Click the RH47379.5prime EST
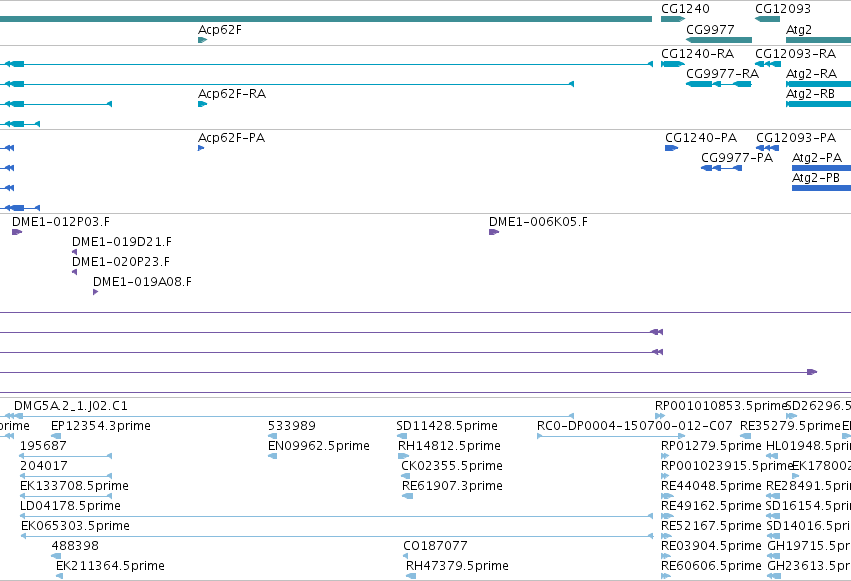This screenshot has height=581, width=851. [x=411, y=576]
